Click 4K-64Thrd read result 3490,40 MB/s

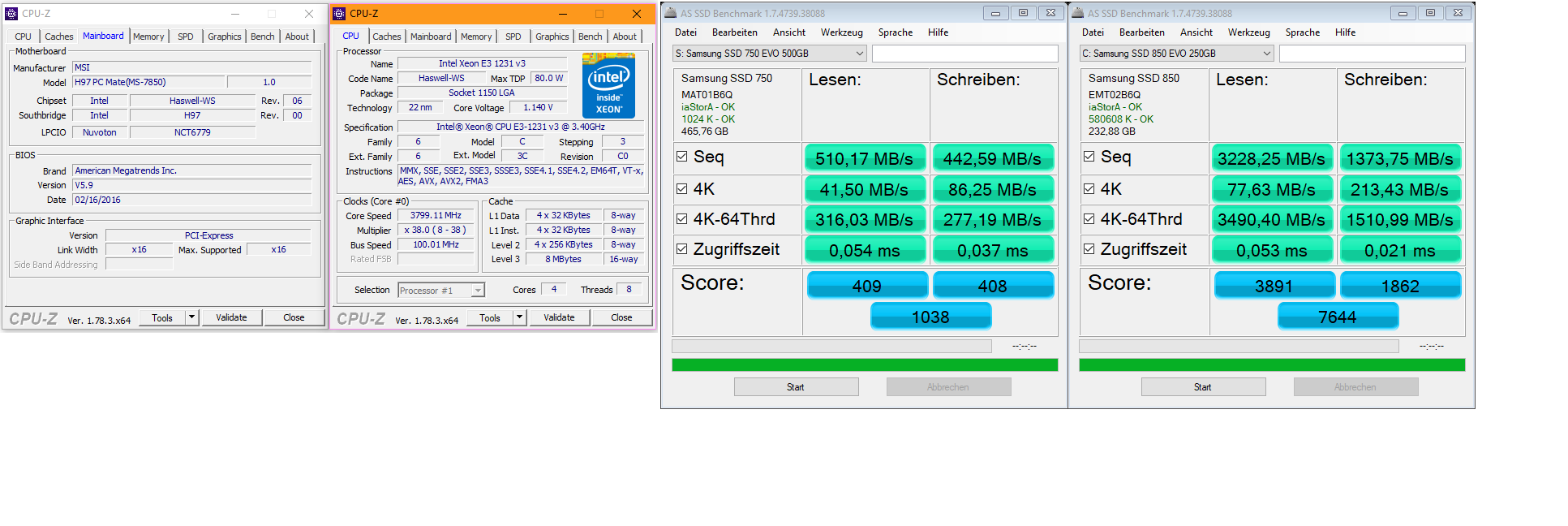(x=1272, y=219)
